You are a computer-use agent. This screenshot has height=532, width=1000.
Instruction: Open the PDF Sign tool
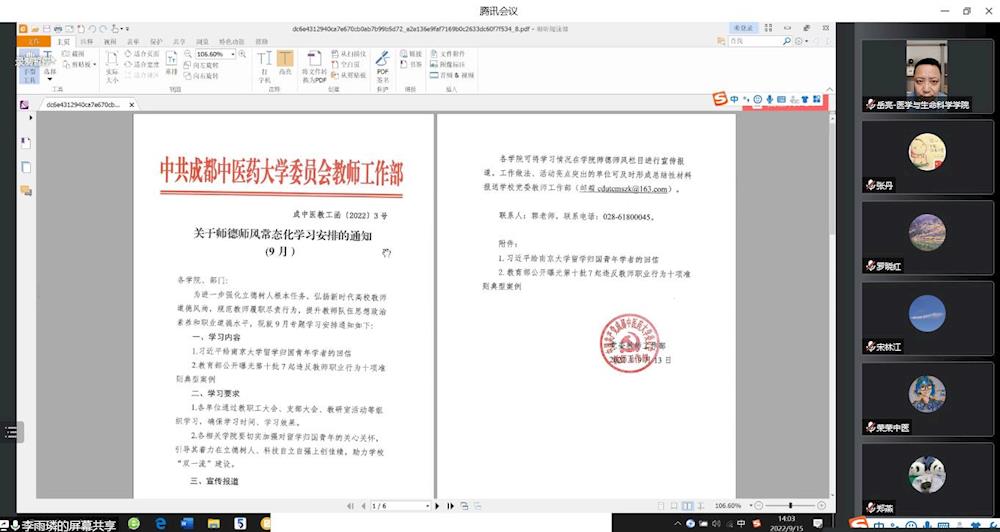(x=383, y=67)
